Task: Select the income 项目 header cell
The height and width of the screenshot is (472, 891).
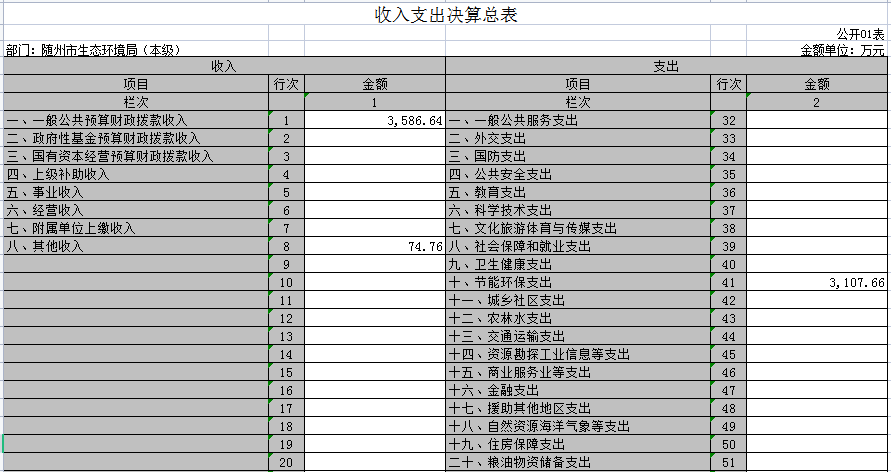Action: [136, 84]
